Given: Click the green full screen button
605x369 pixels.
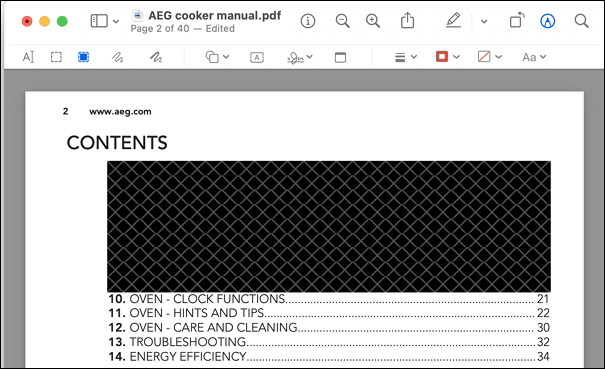Looking at the screenshot, I should [x=62, y=21].
